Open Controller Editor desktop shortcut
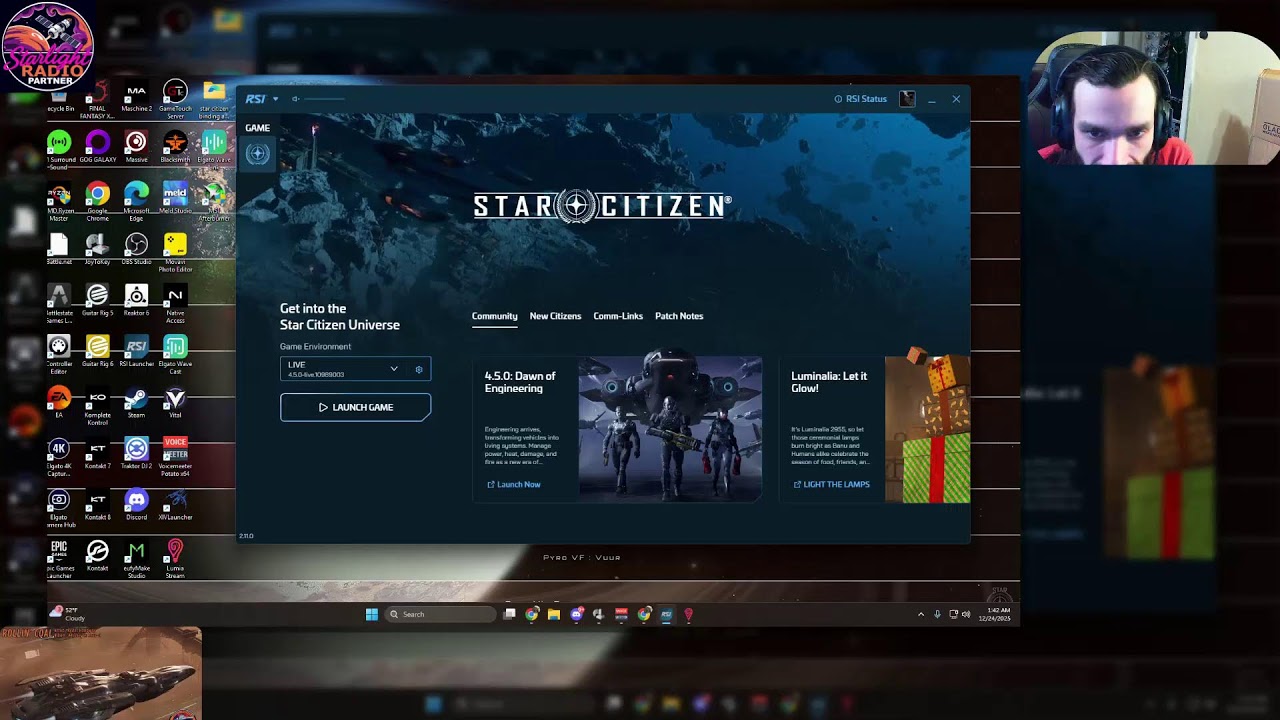Screen dimensions: 1280x720 tap(59, 354)
